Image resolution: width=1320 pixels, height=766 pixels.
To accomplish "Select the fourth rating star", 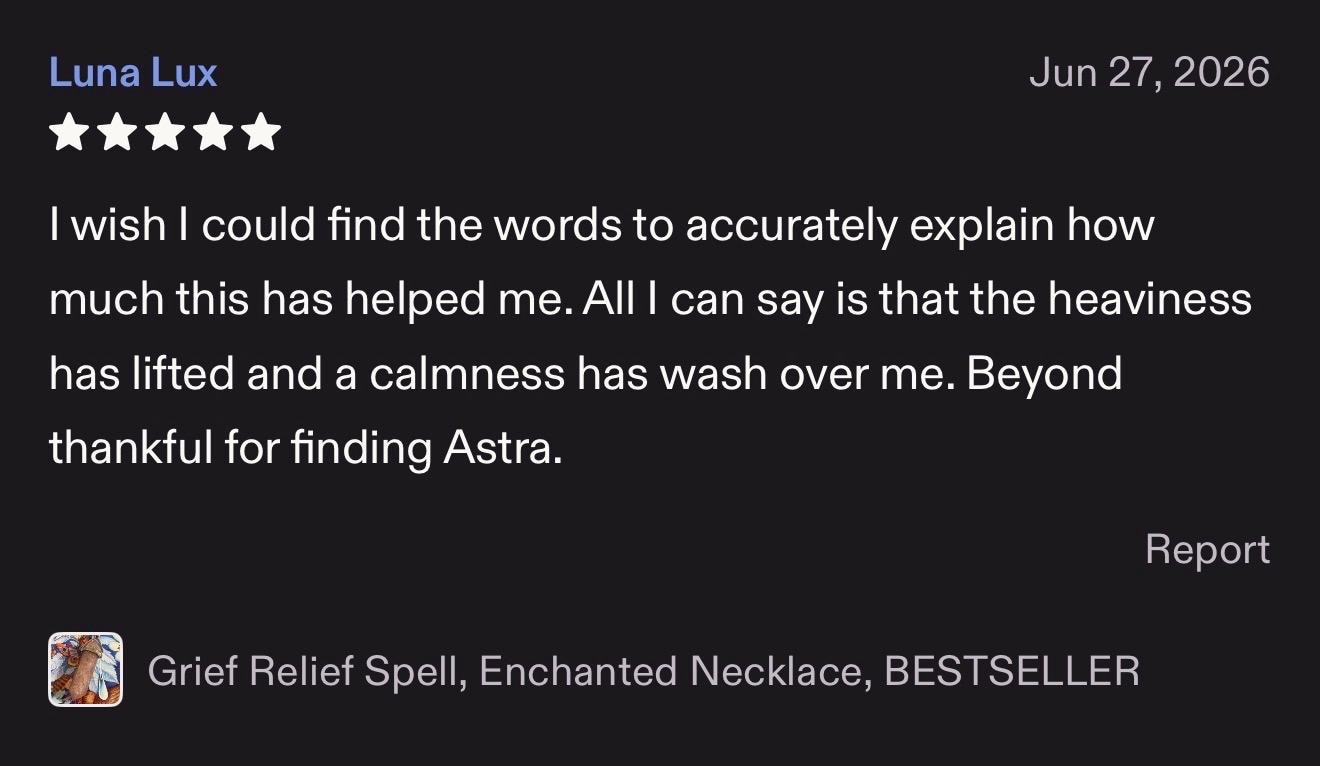I will pyautogui.click(x=213, y=132).
